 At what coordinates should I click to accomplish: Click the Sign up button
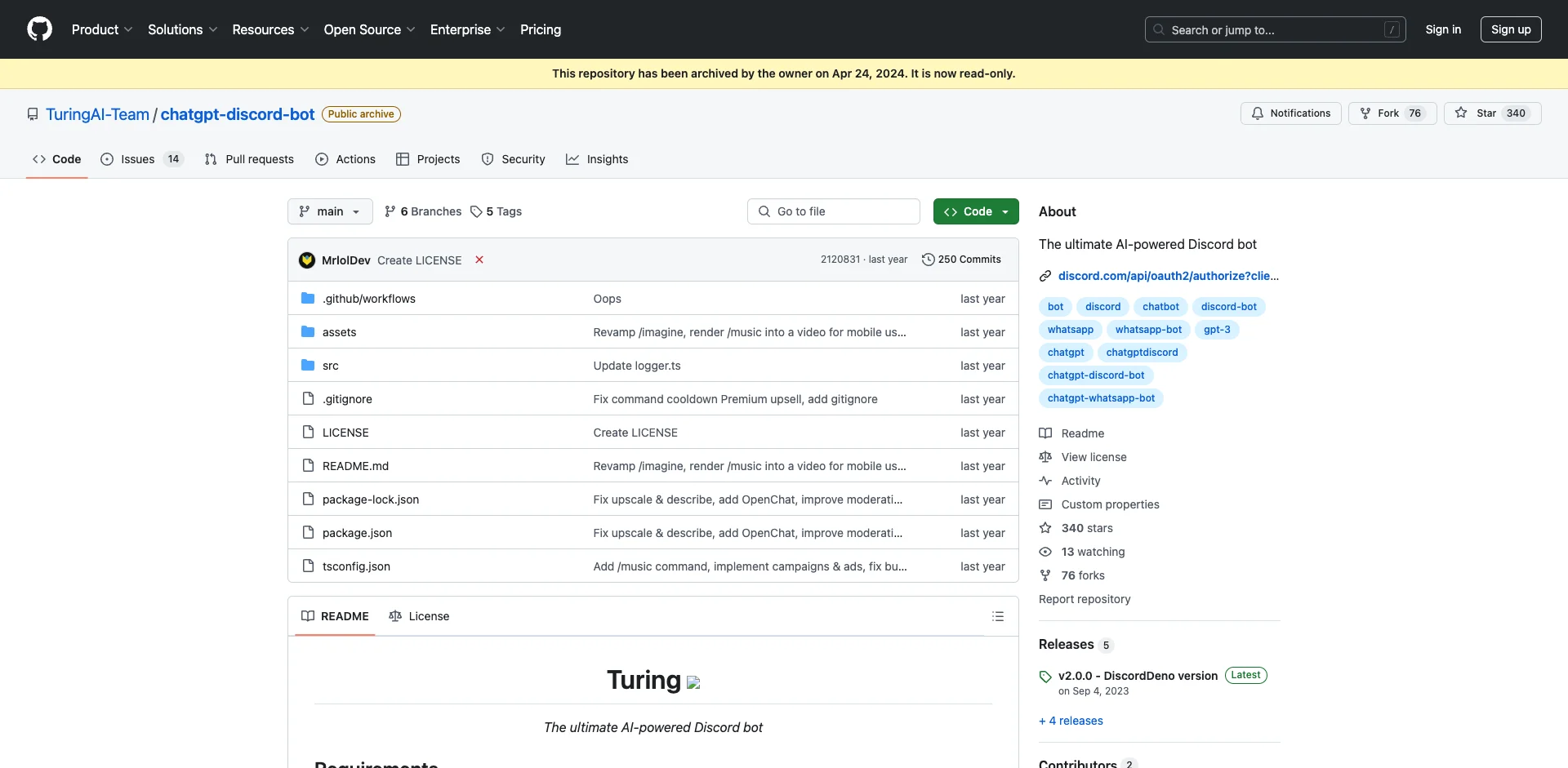click(1511, 29)
